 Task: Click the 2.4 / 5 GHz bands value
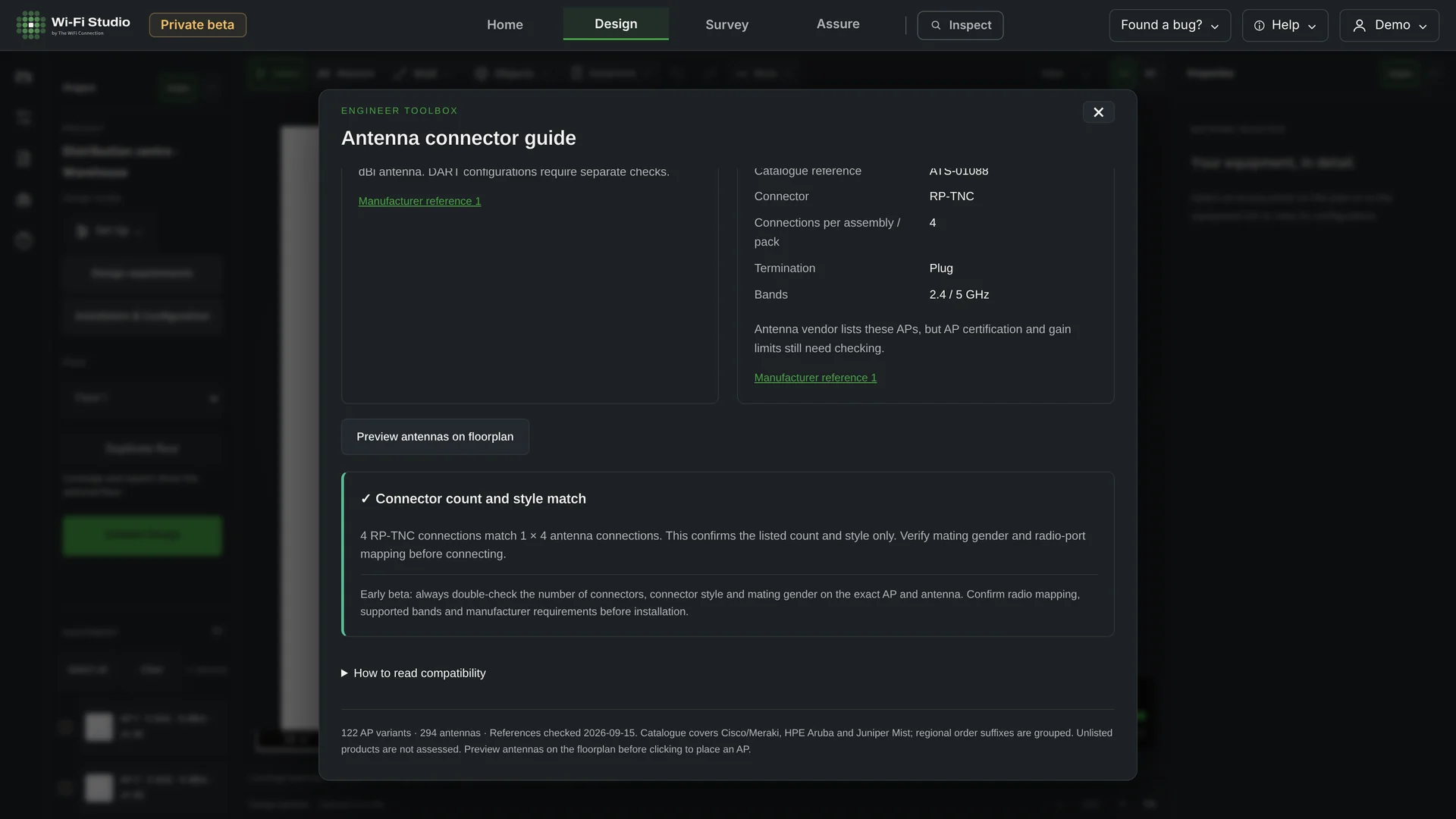coord(959,295)
